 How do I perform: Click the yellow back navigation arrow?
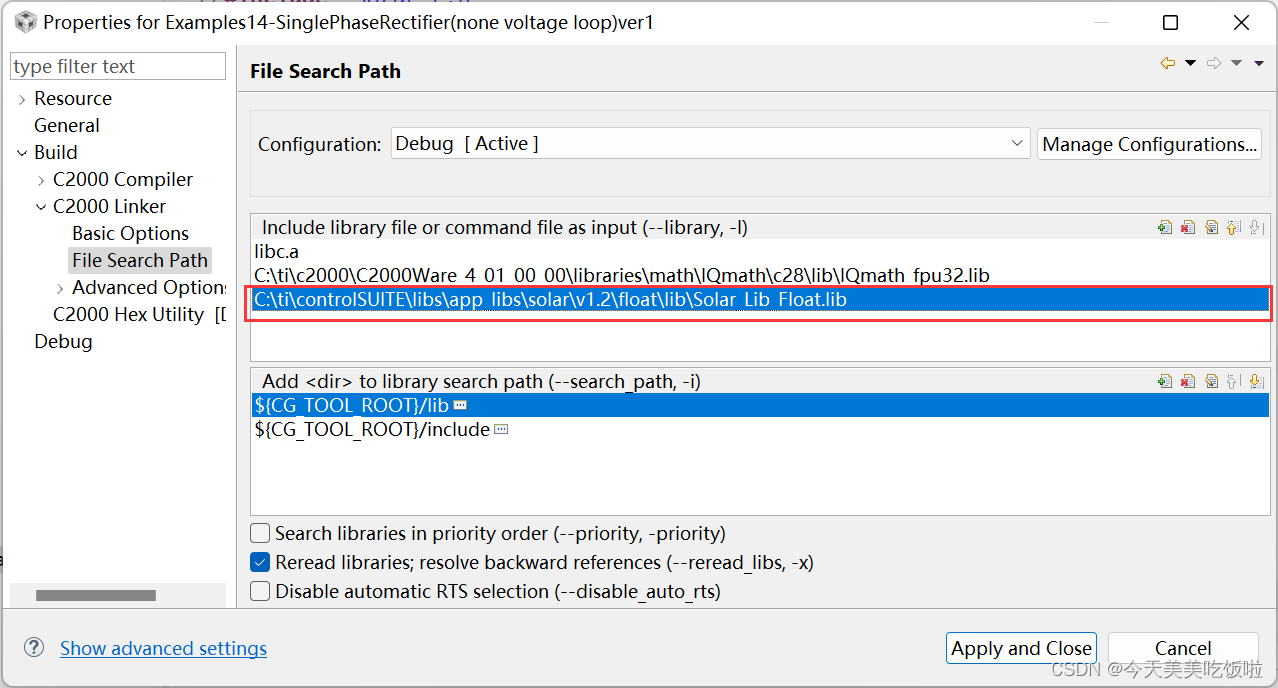[1167, 63]
